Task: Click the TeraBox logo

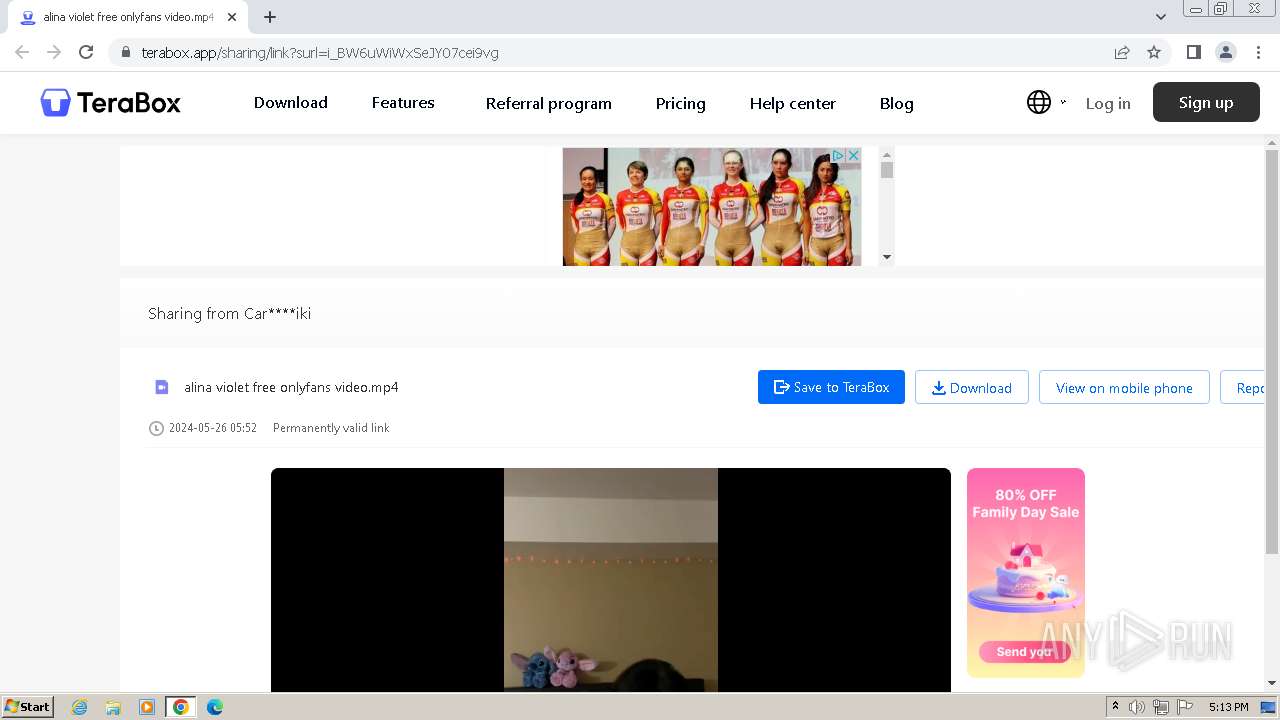Action: tap(110, 103)
